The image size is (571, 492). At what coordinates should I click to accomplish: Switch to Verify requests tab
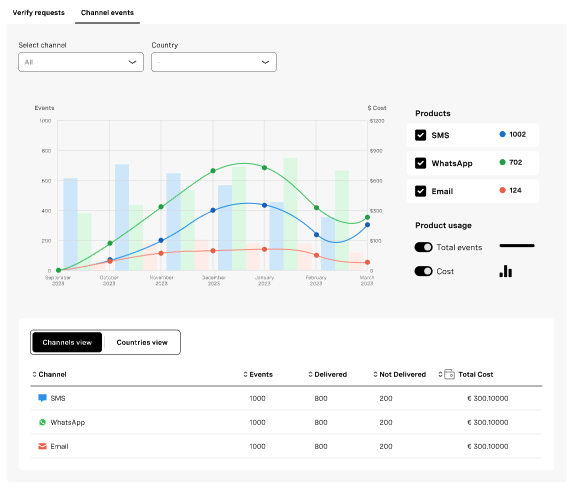pos(39,12)
